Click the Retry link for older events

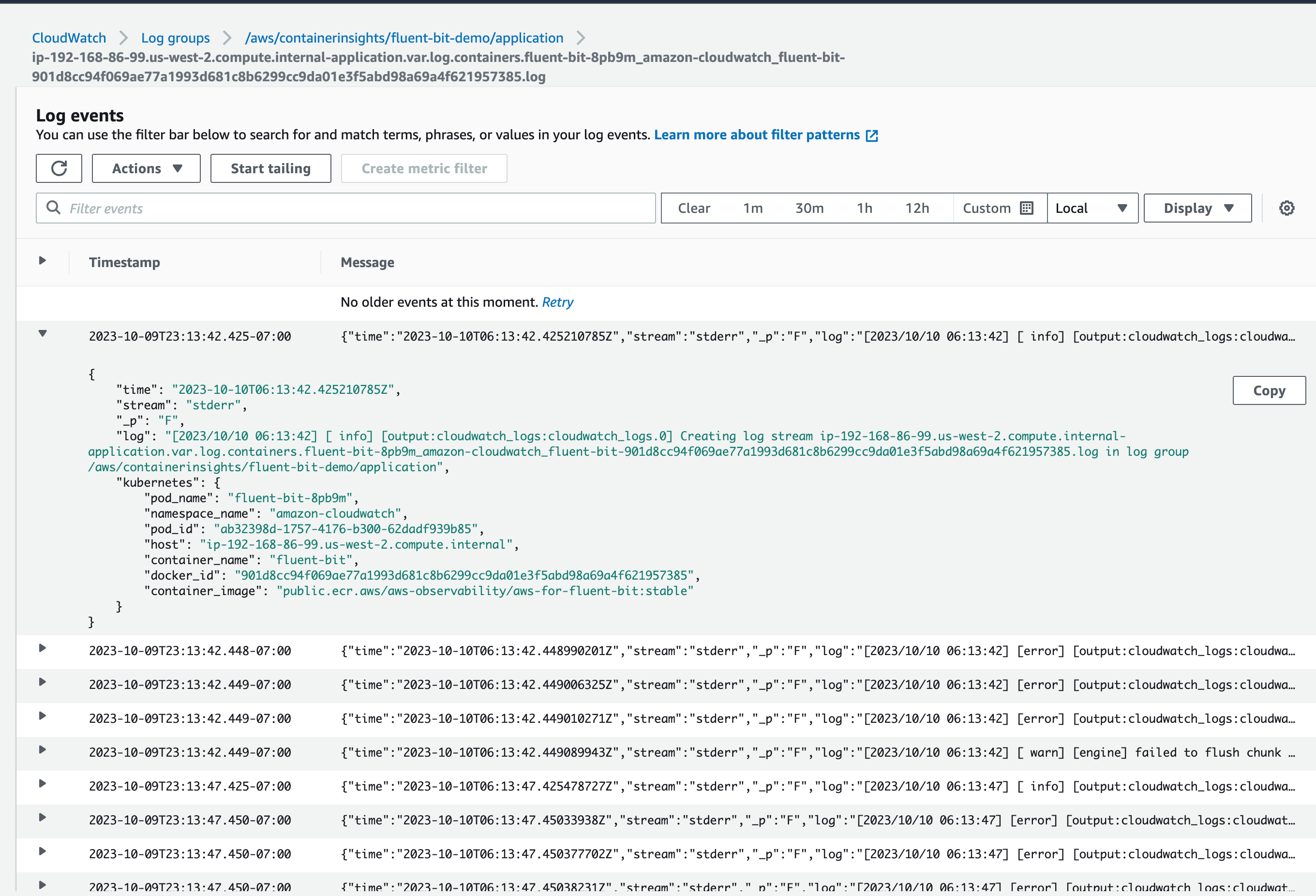click(557, 302)
